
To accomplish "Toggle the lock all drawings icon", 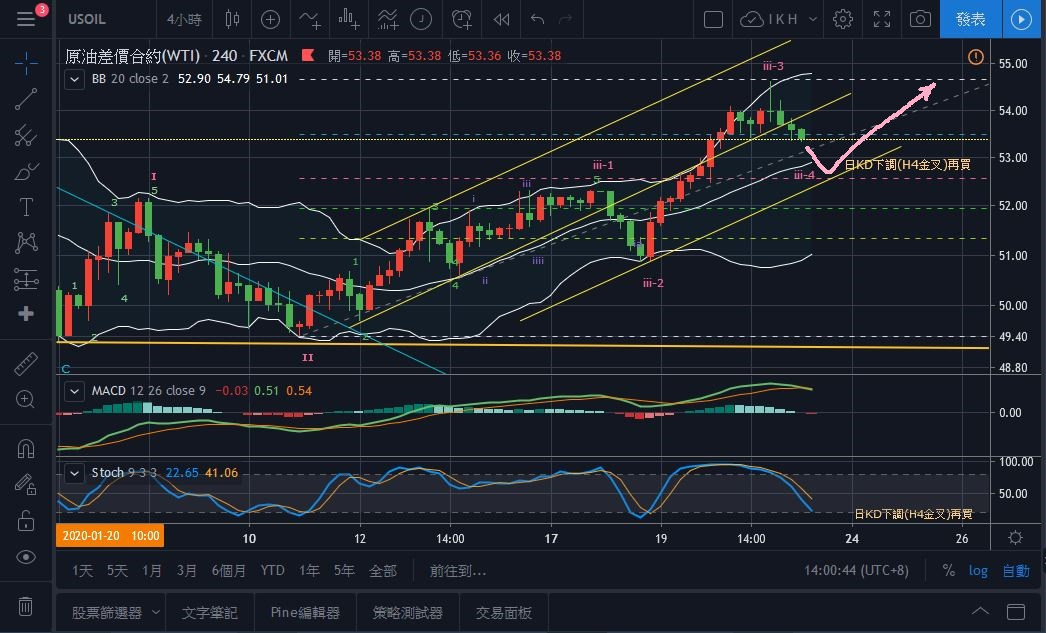I will point(27,520).
